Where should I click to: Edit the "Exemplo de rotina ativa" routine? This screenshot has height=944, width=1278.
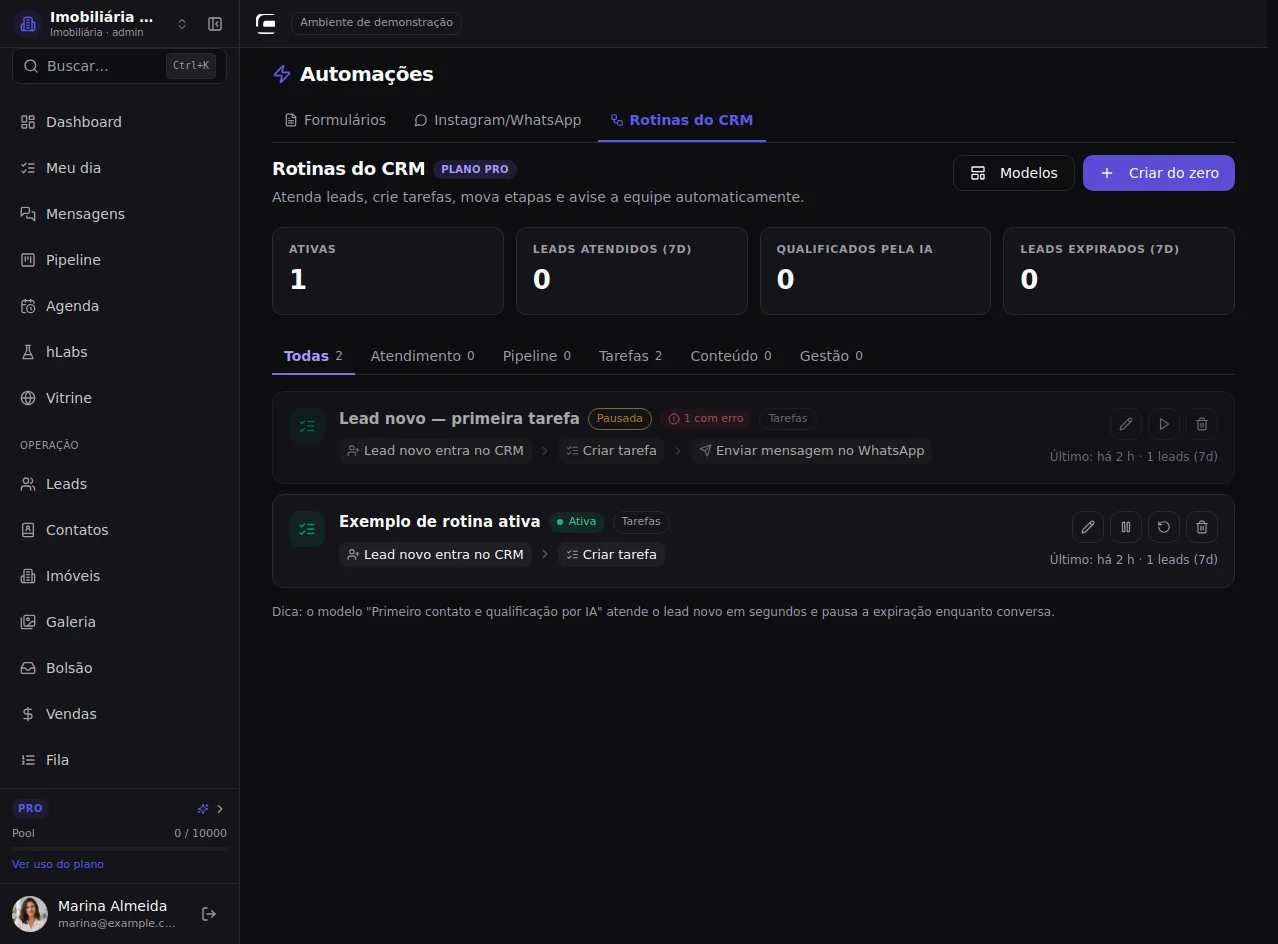1088,527
